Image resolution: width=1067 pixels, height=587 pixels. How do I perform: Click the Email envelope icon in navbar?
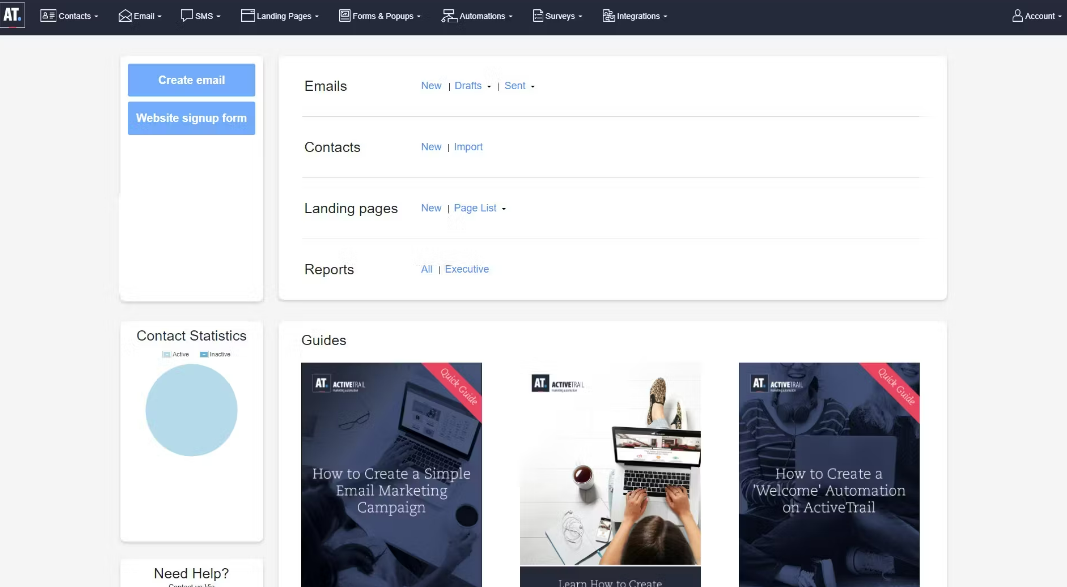[125, 16]
